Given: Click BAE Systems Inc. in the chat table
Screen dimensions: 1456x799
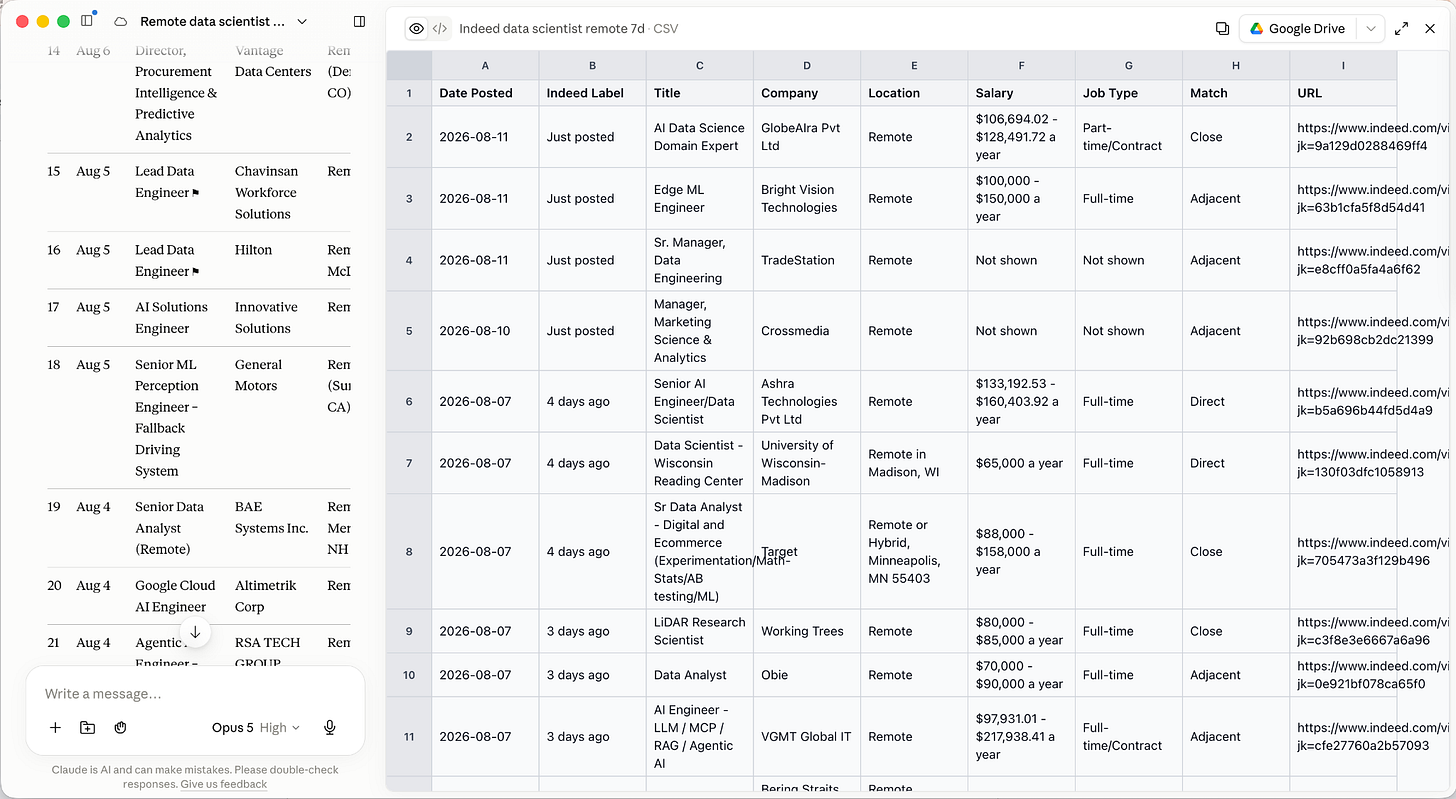Looking at the screenshot, I should pyautogui.click(x=271, y=517).
